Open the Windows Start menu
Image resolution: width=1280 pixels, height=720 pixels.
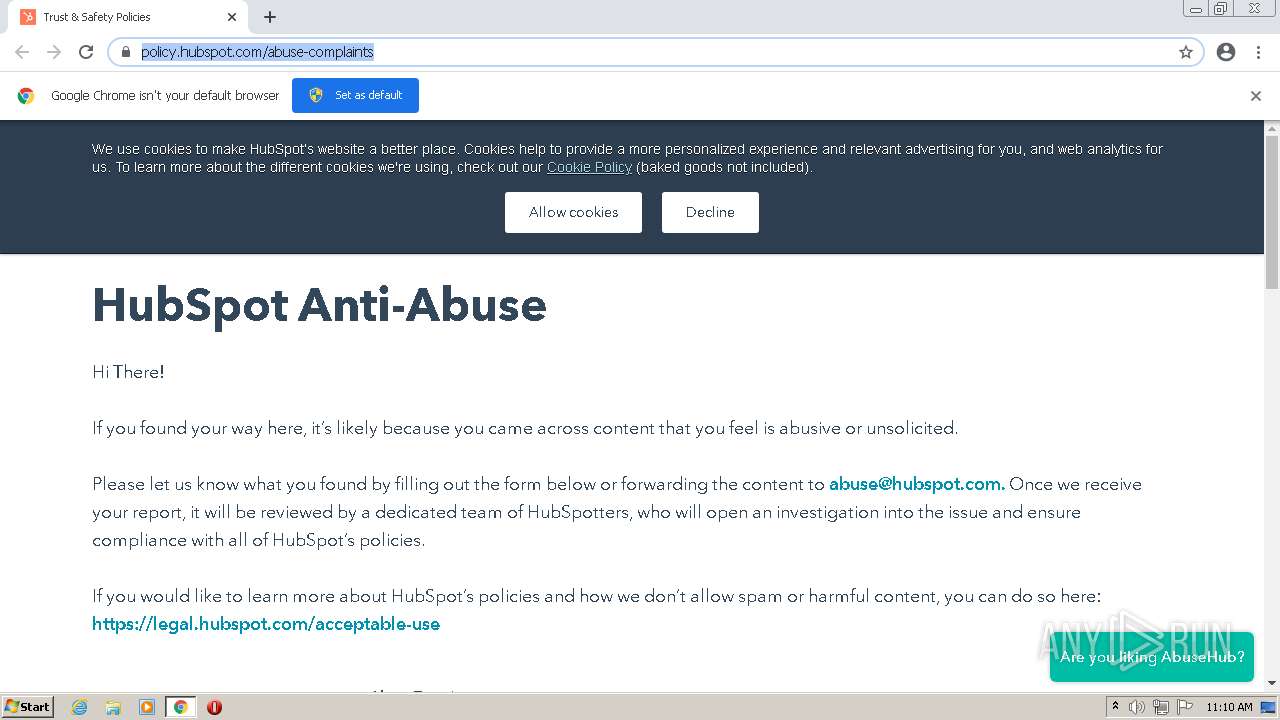click(x=27, y=707)
